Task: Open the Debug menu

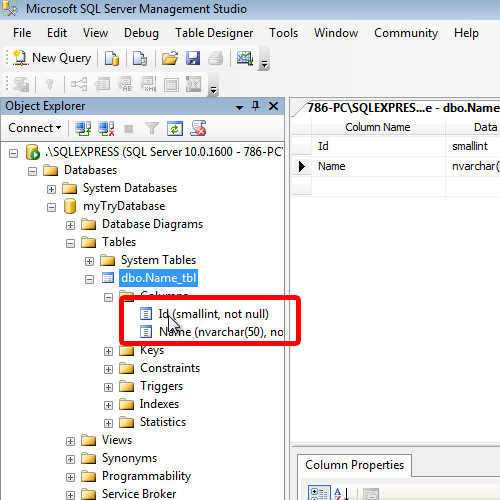Action: point(141,33)
